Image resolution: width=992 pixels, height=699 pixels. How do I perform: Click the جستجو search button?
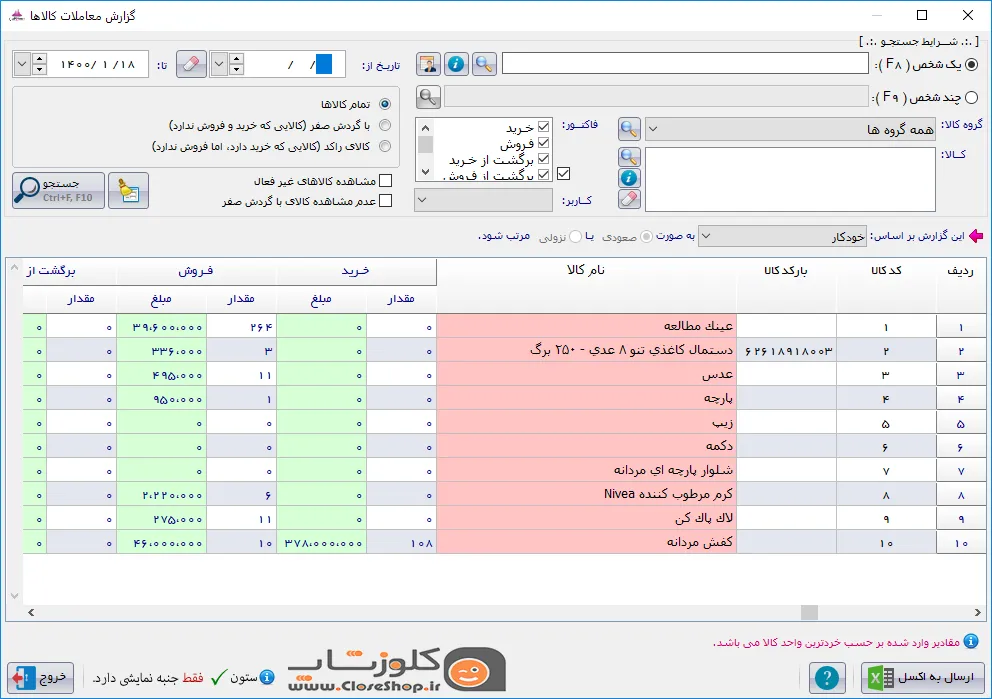pos(58,190)
